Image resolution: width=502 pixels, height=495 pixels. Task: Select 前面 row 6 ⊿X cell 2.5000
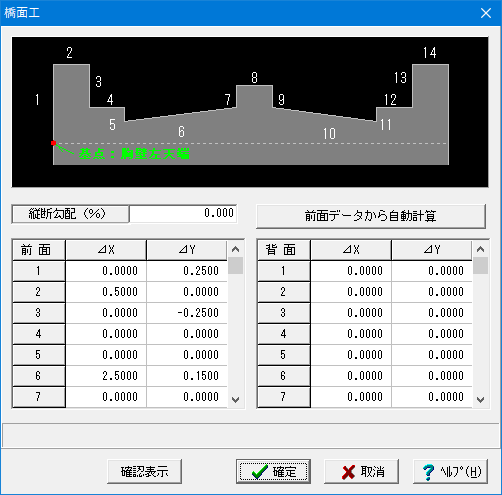click(x=106, y=376)
